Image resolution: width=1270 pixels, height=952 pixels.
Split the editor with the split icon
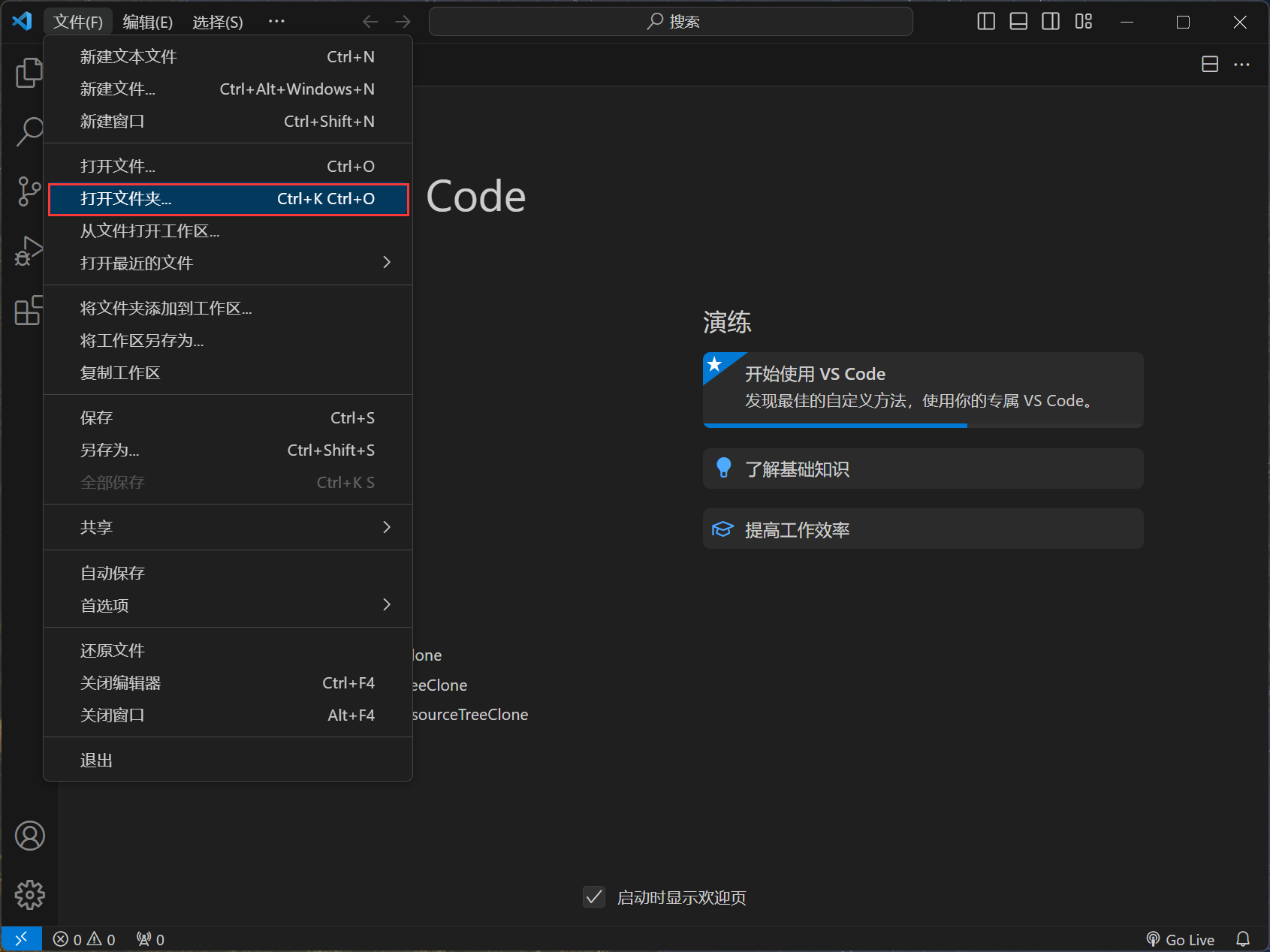click(x=1210, y=65)
